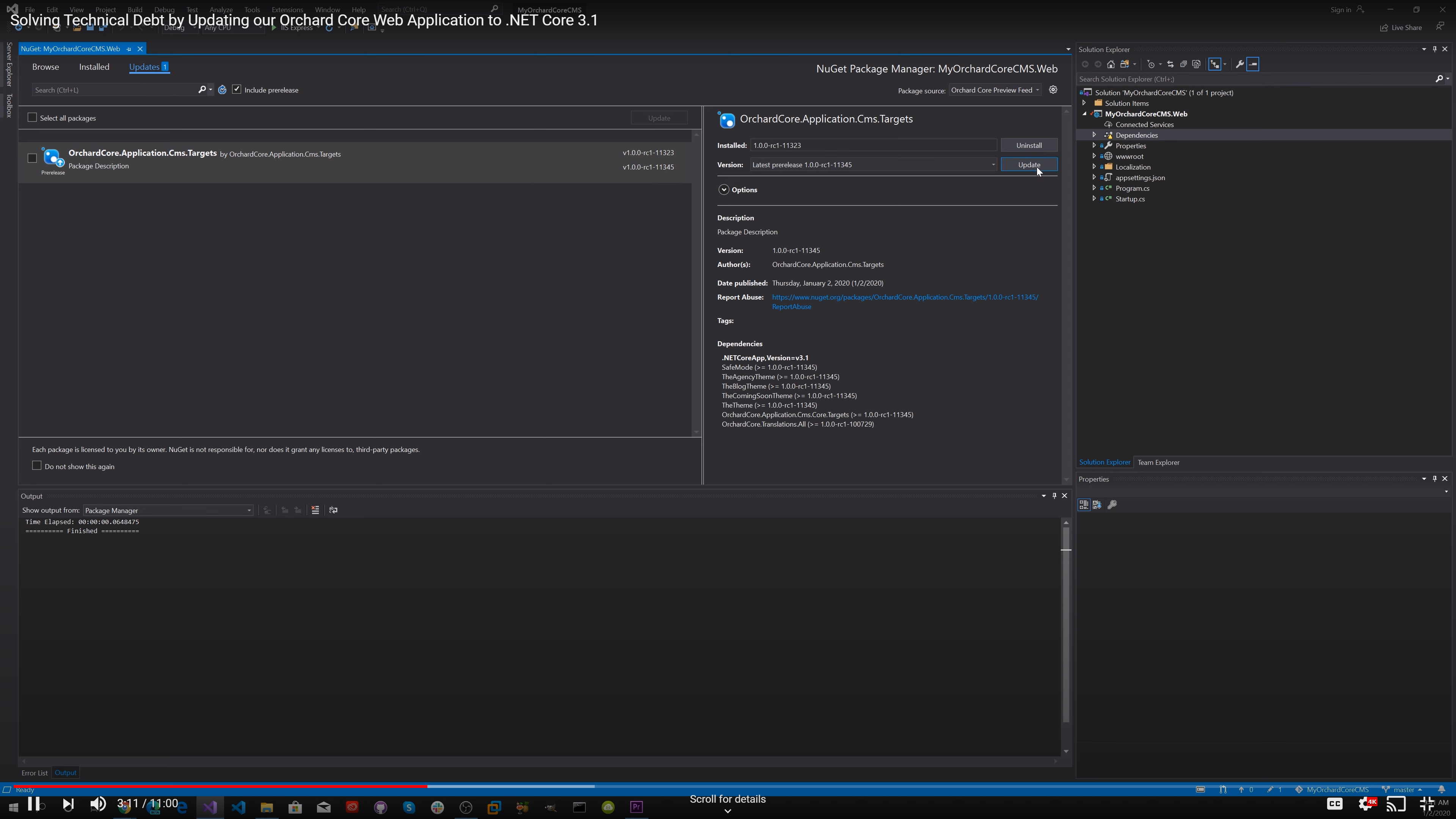Open NuGet package source settings gear
1456x819 pixels.
click(1053, 90)
